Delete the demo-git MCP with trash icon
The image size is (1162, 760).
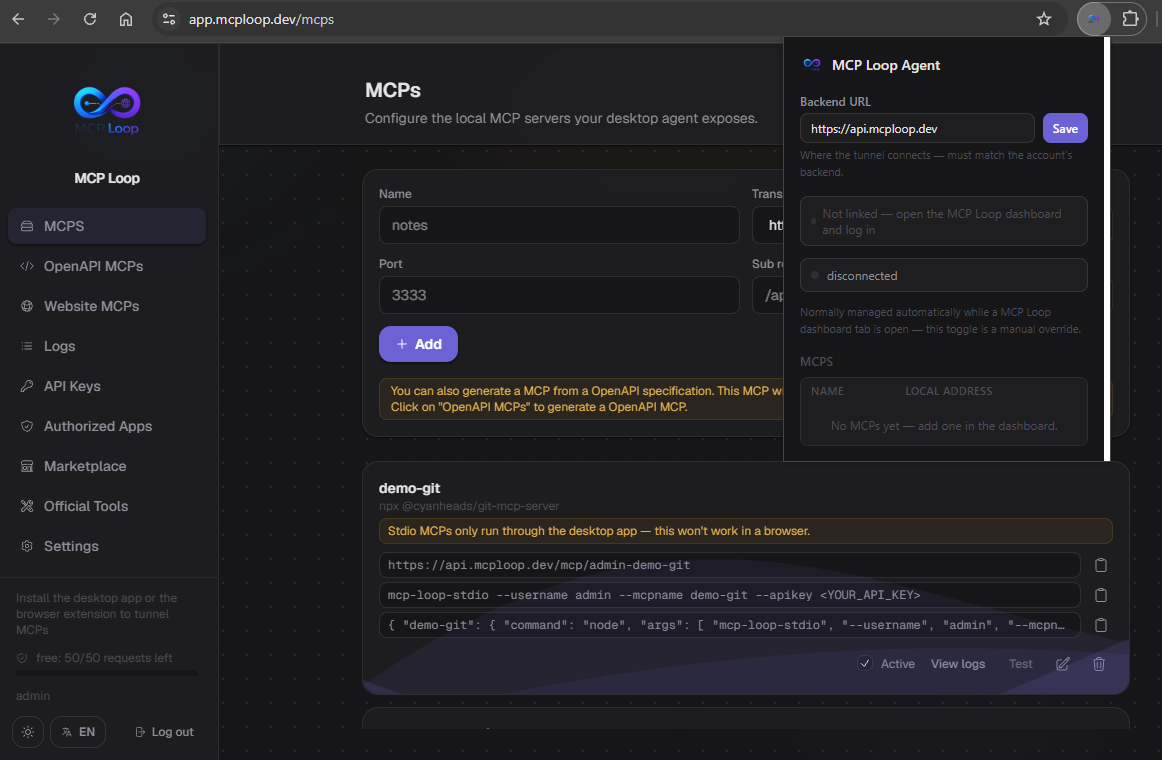[x=1099, y=664]
